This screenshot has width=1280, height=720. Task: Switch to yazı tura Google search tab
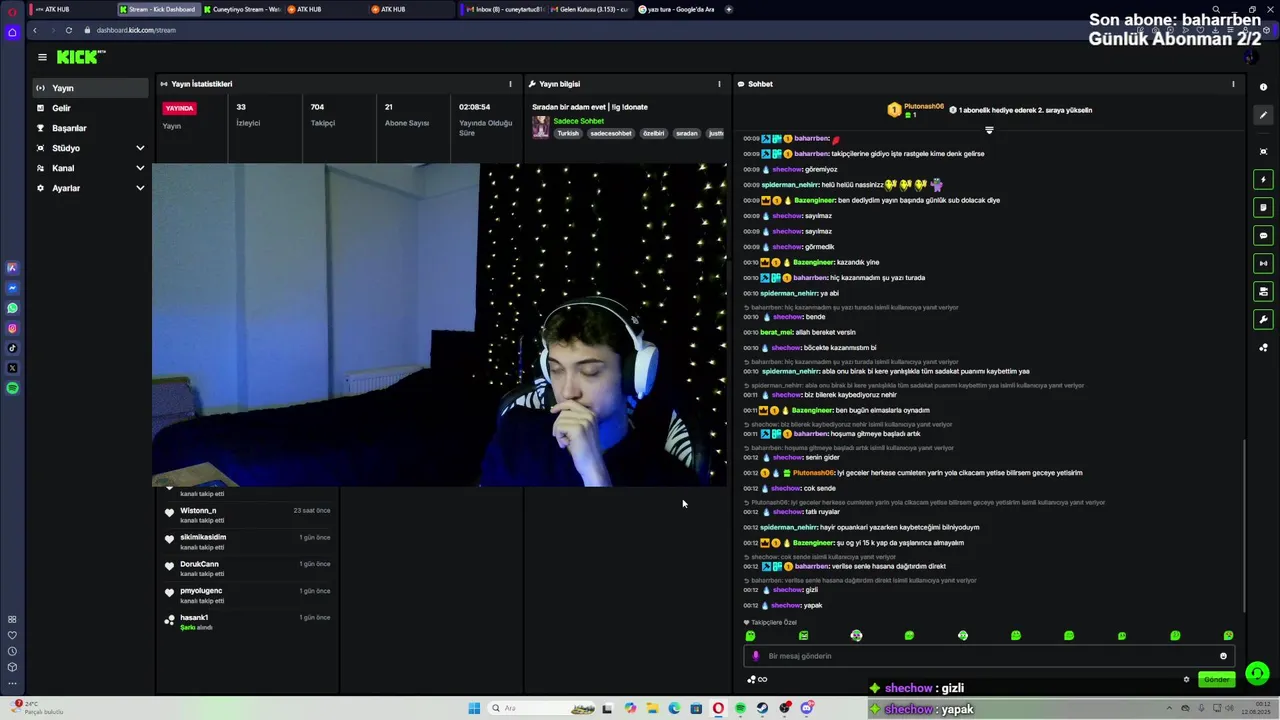(x=678, y=9)
